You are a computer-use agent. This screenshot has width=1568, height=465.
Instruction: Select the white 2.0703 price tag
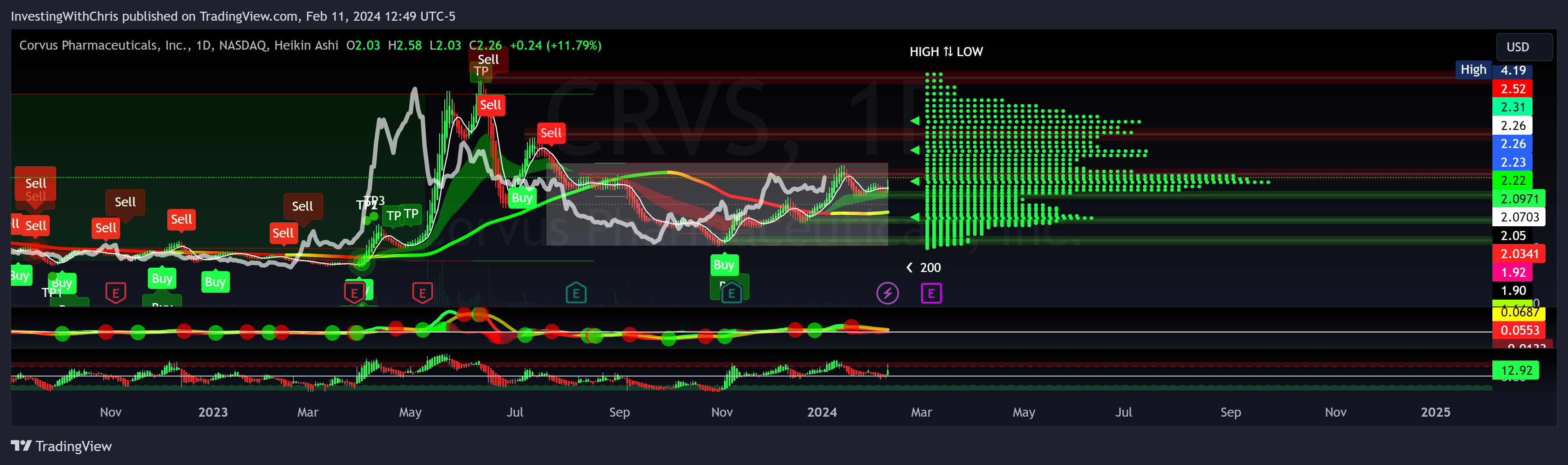coord(1519,217)
